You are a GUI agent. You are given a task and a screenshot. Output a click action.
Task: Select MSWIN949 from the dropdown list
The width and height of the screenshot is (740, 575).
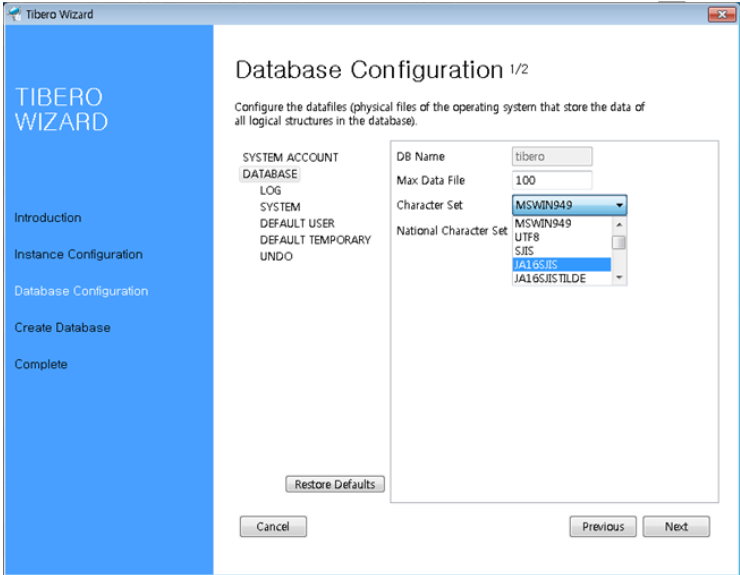pyautogui.click(x=562, y=223)
